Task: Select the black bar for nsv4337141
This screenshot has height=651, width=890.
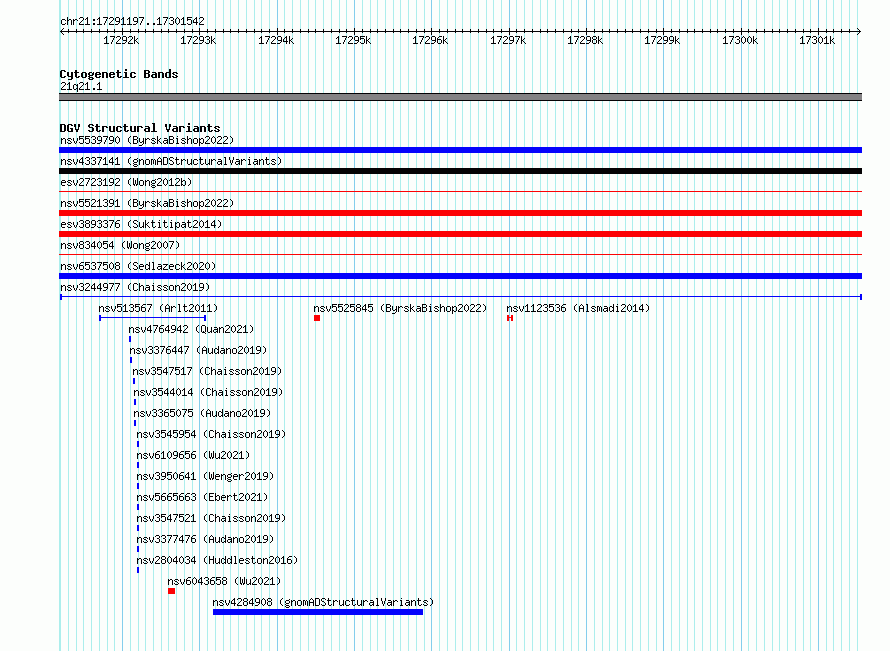Action: tap(460, 171)
